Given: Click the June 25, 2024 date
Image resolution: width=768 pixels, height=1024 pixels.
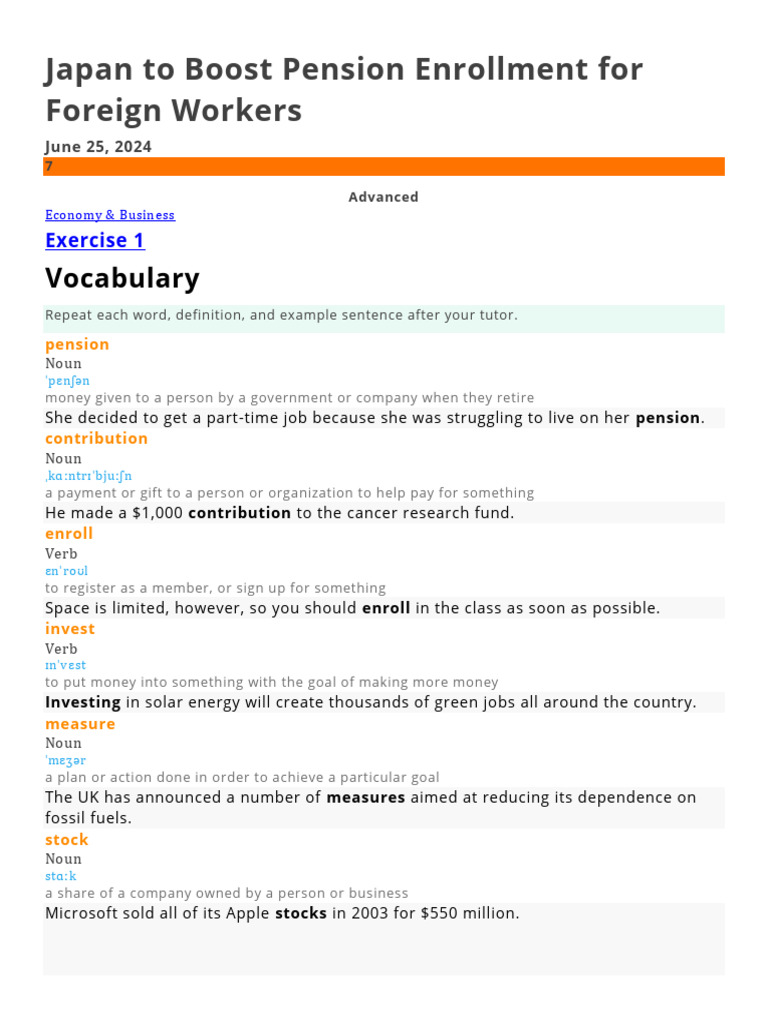Looking at the screenshot, I should click(x=98, y=146).
